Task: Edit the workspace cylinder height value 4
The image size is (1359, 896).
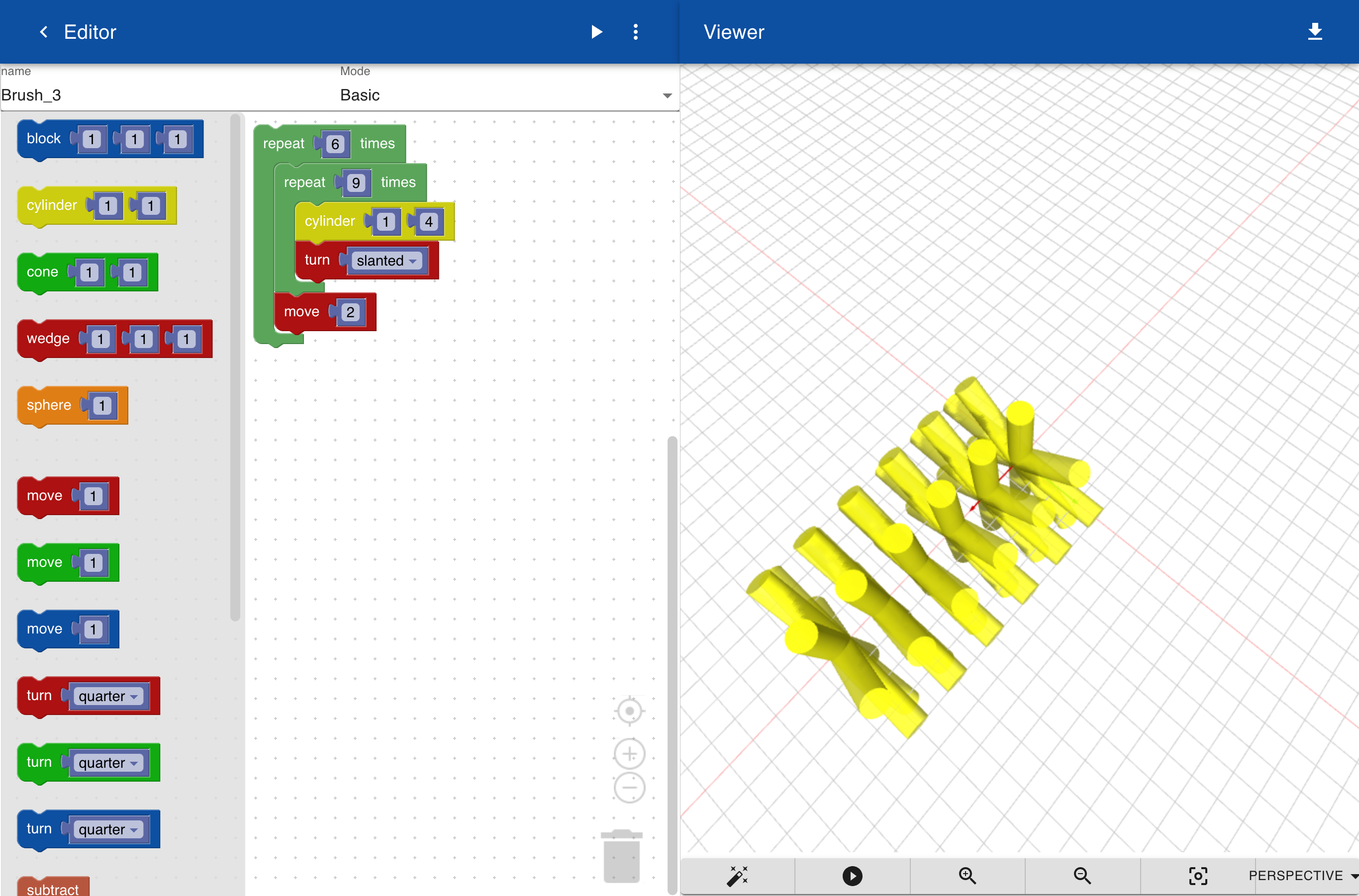Action: coord(429,222)
